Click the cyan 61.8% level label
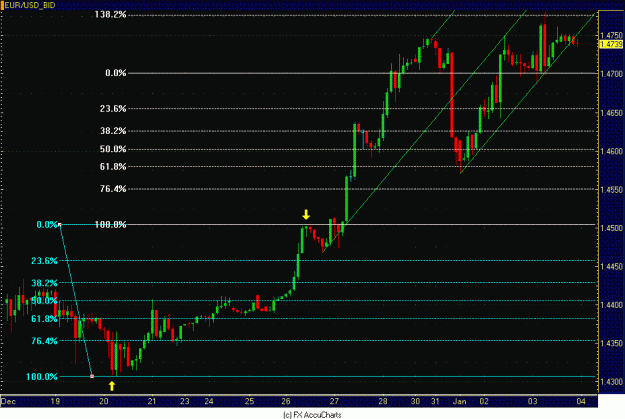Viewport: 625px width, 419px height. point(45,319)
